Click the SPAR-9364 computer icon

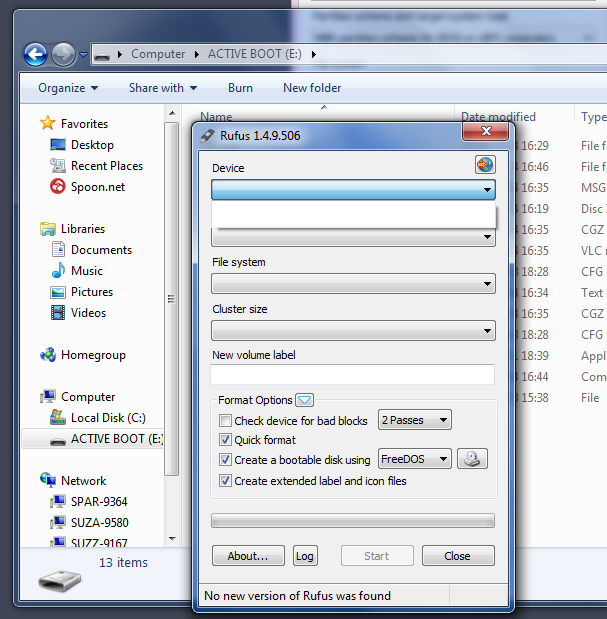[58, 501]
